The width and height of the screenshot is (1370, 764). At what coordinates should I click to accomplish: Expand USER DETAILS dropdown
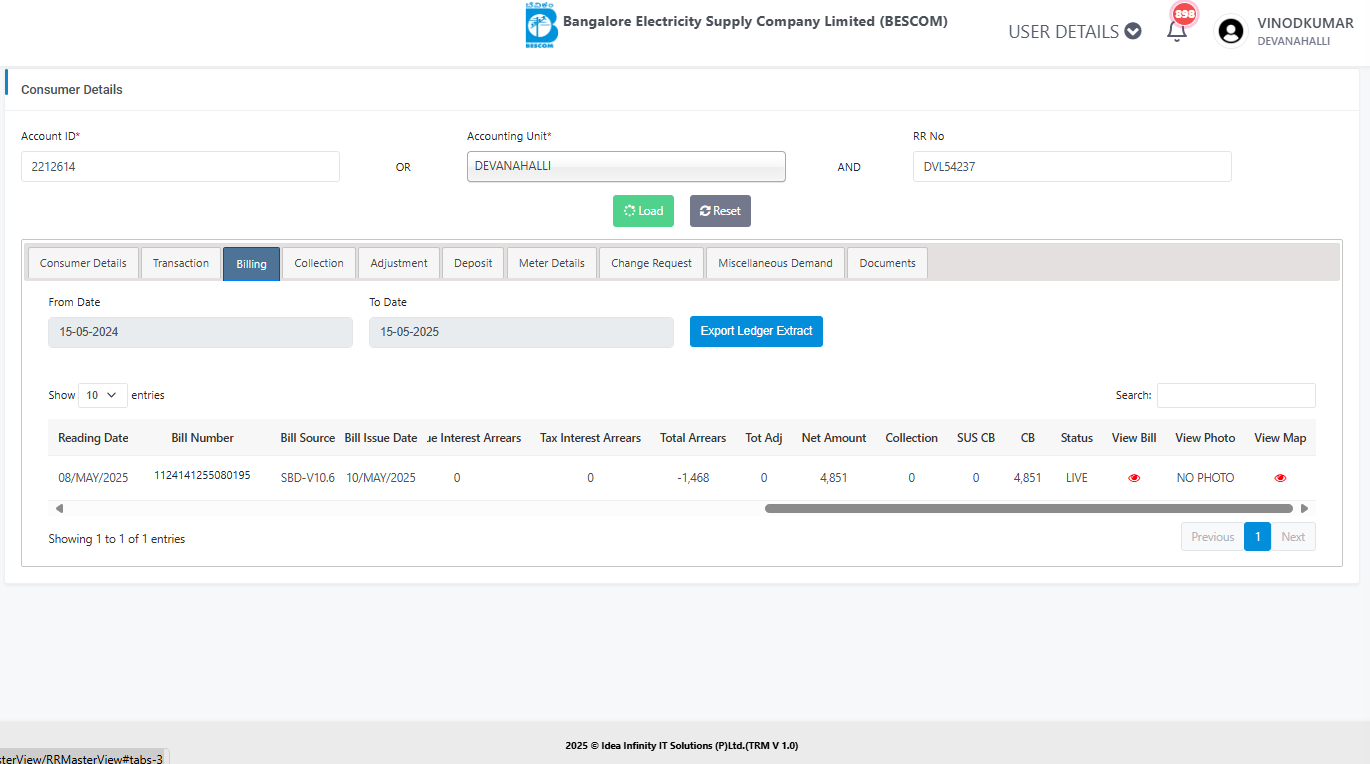click(1075, 31)
